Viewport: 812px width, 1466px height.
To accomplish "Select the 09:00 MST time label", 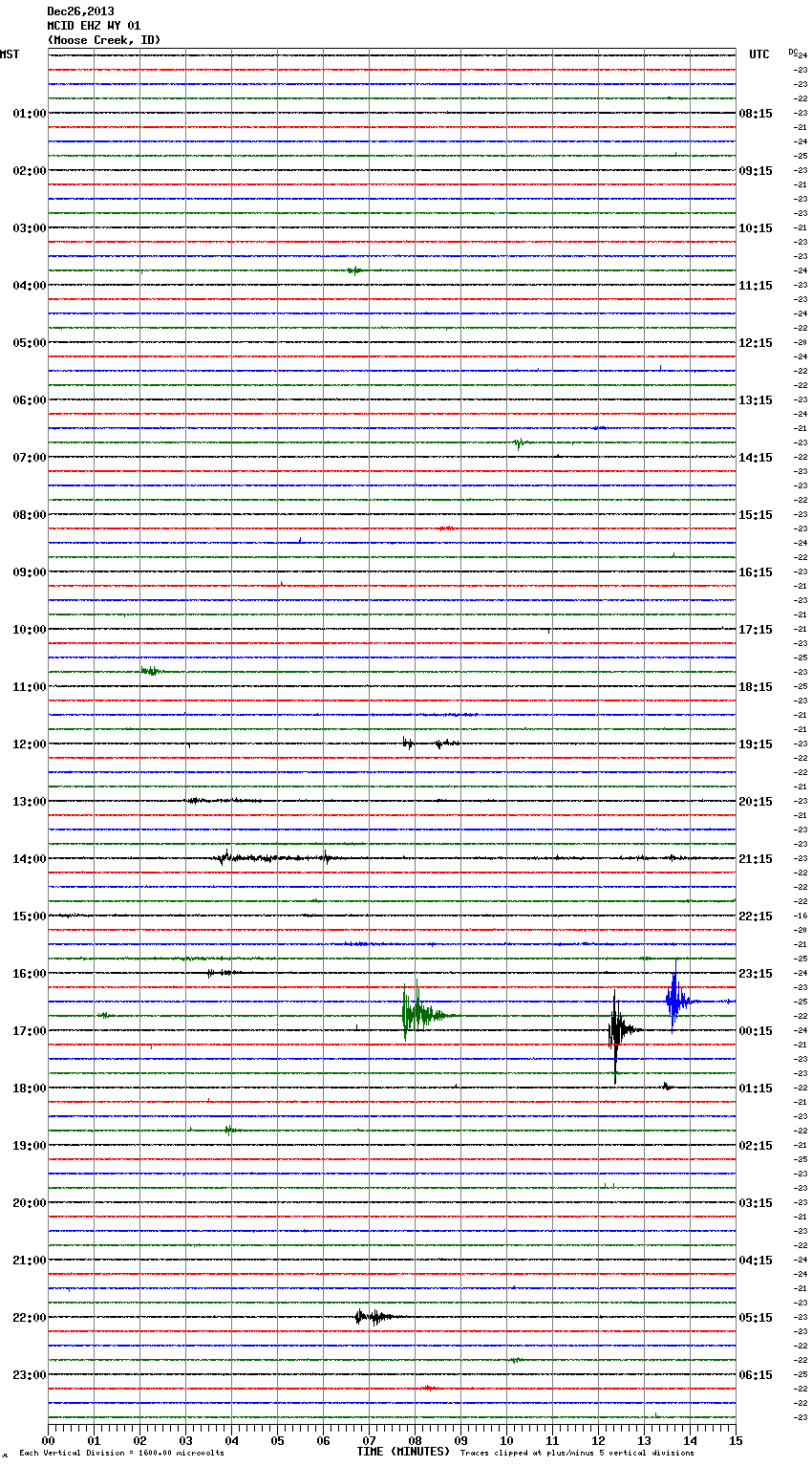I will (29, 572).
